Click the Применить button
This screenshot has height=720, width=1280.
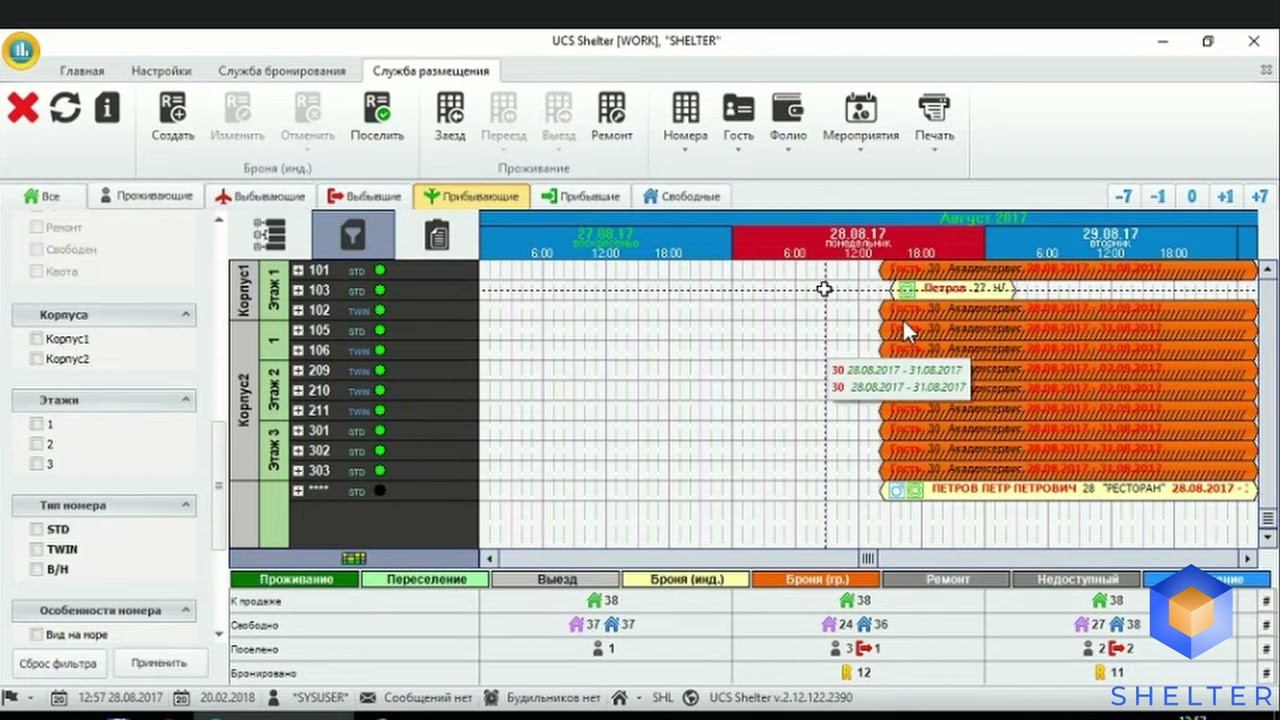point(158,663)
